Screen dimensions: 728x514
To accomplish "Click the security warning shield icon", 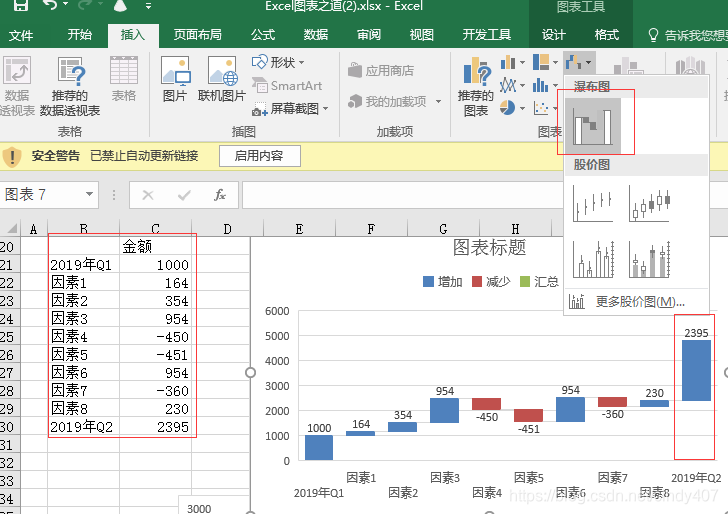I will pyautogui.click(x=12, y=156).
